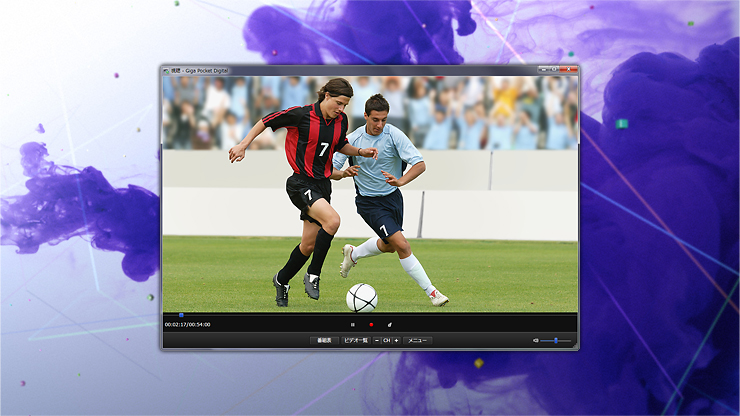Decrease channel with the minus button

tap(376, 341)
